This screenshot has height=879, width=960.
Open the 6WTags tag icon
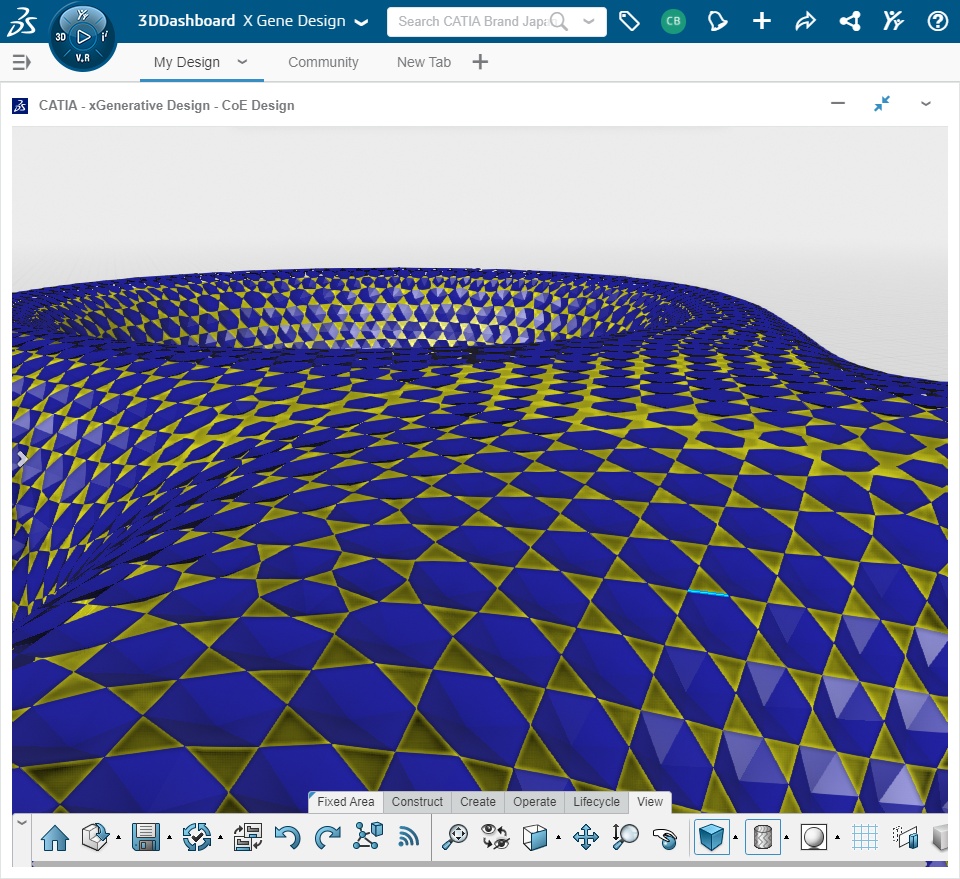tap(629, 21)
